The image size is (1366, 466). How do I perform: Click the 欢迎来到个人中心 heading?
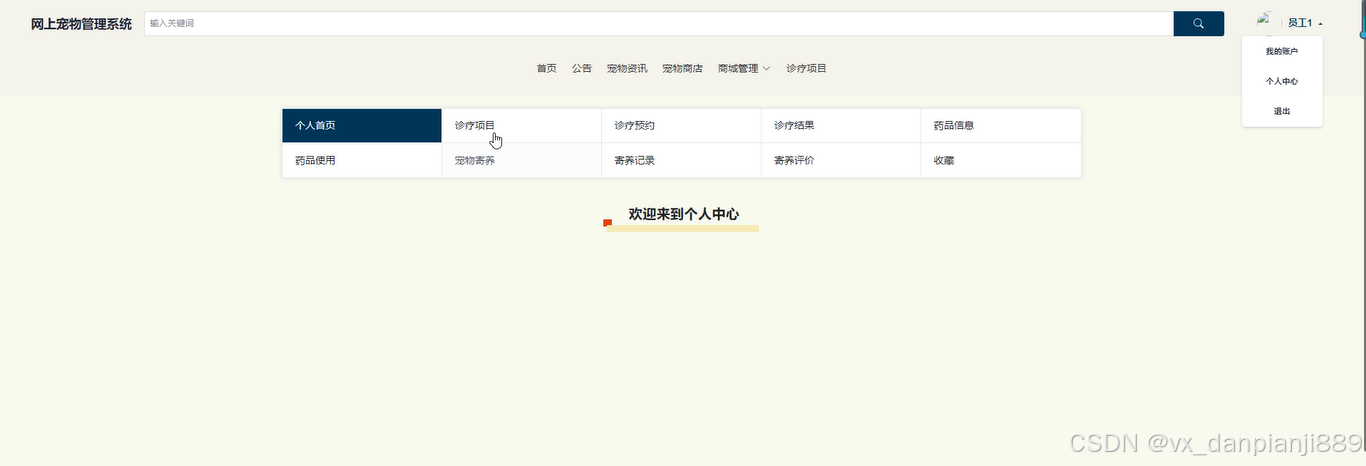(684, 214)
